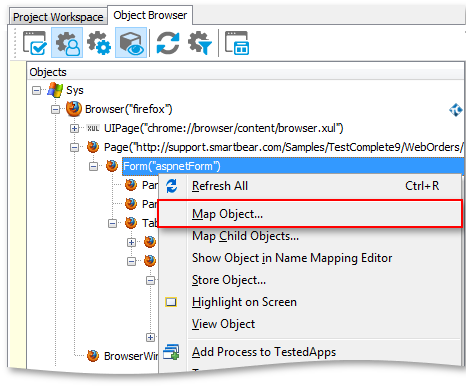Click the Windows flag icon beside Sys
466x388 pixels.
[55, 90]
